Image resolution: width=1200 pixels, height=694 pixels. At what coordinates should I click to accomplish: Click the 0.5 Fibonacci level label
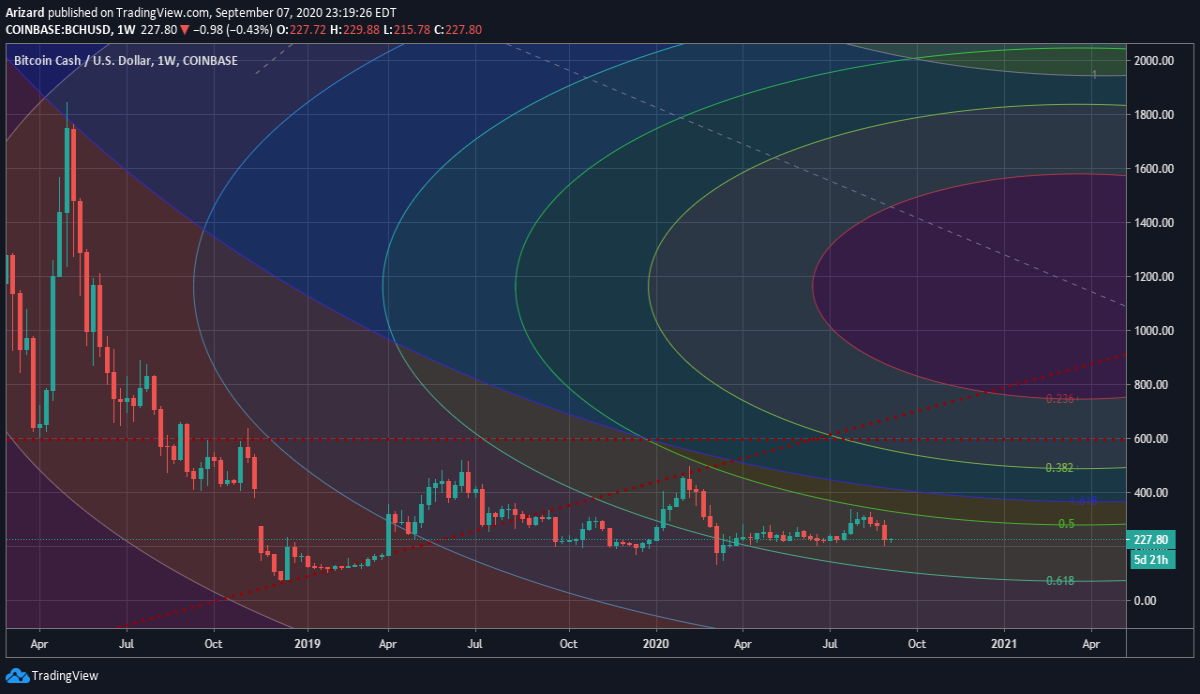coord(1066,524)
